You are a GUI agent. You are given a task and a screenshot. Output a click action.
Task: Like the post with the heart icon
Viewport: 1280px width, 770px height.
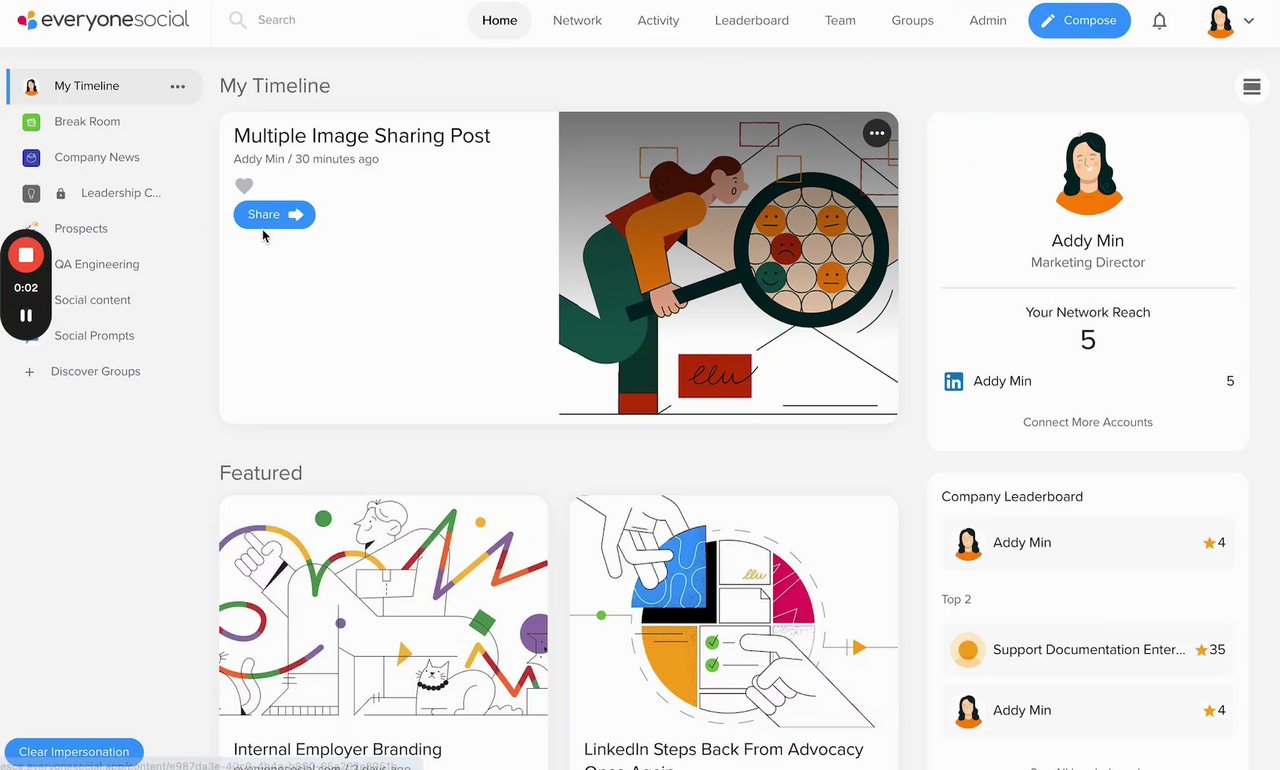[x=244, y=186]
